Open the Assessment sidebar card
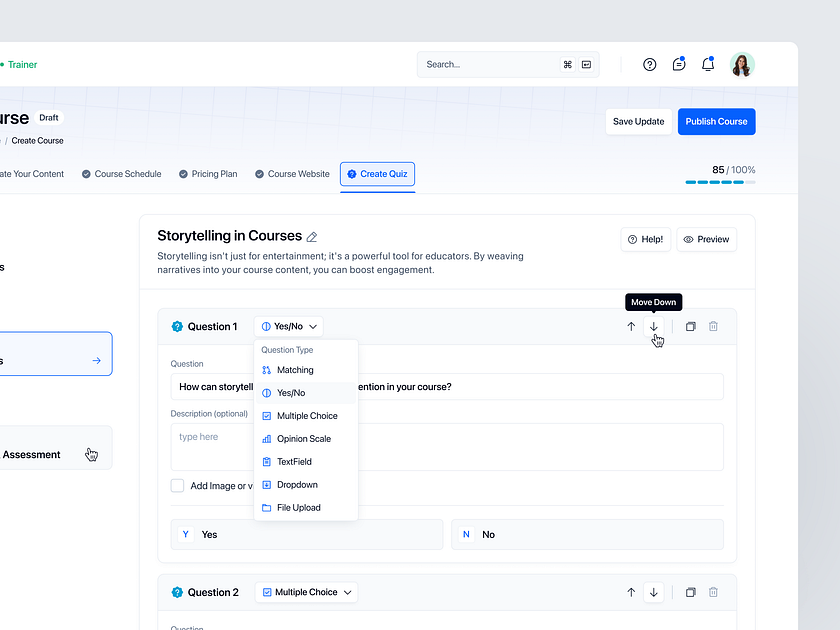Image resolution: width=840 pixels, height=630 pixels. click(x=54, y=448)
